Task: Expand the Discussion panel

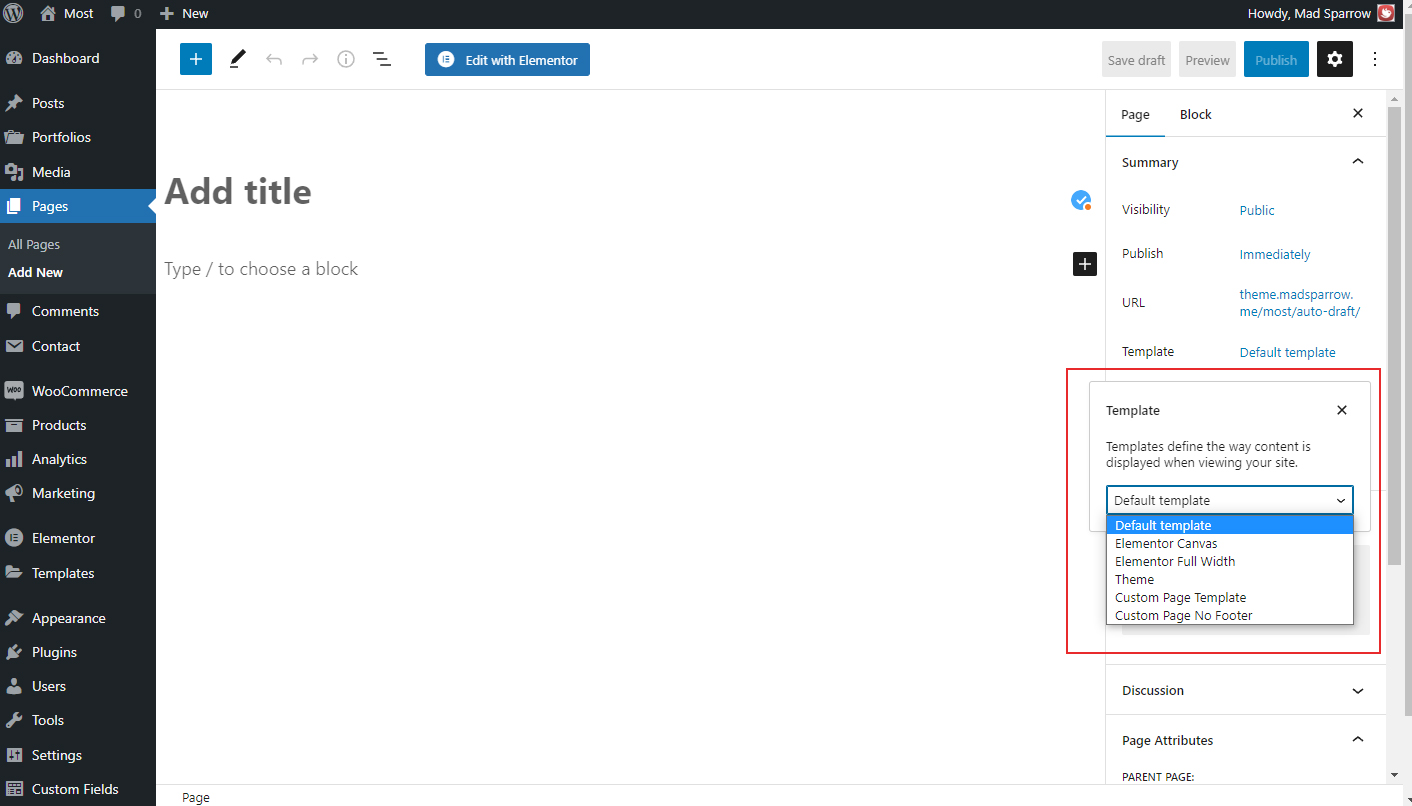Action: (x=1245, y=690)
